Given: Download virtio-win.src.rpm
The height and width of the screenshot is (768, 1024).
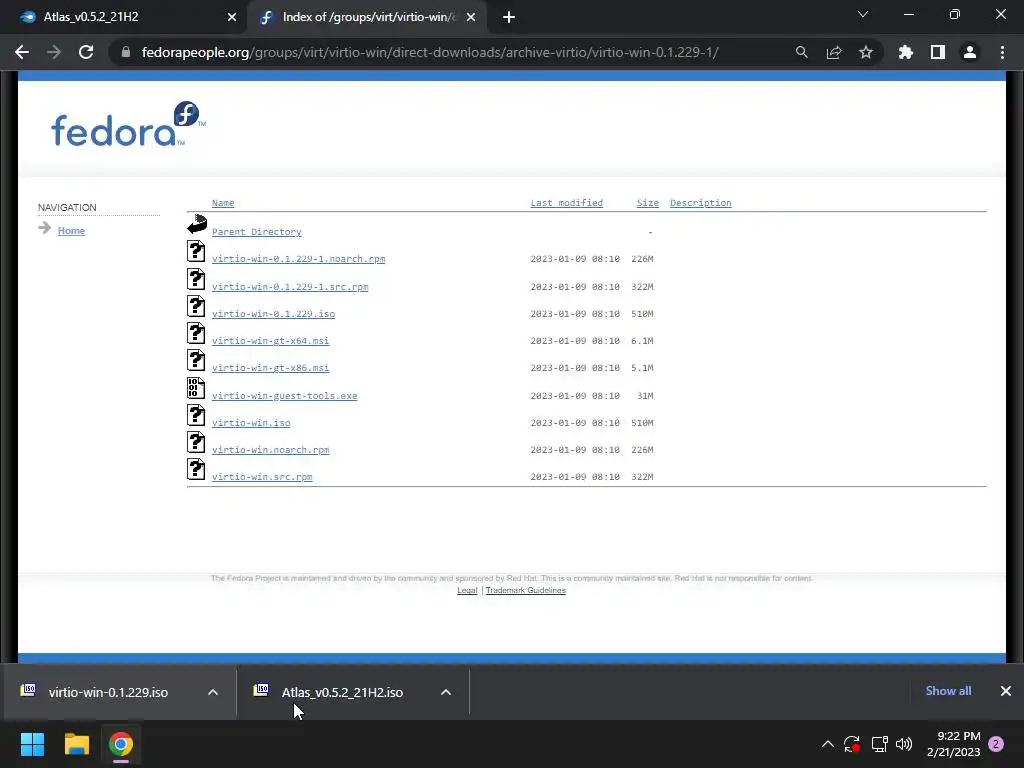Looking at the screenshot, I should (x=262, y=477).
